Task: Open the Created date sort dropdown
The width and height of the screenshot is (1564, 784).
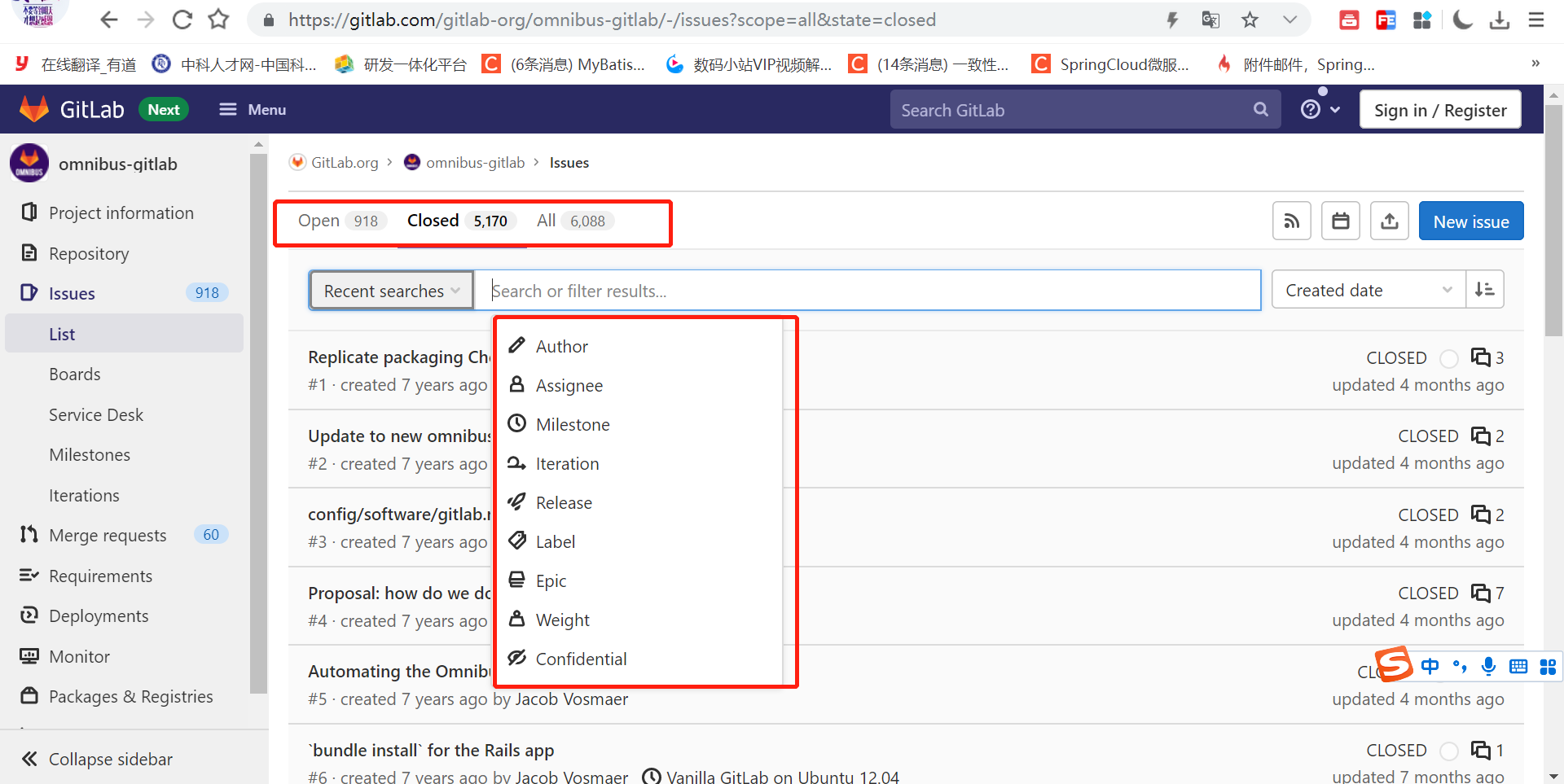Action: [1368, 290]
